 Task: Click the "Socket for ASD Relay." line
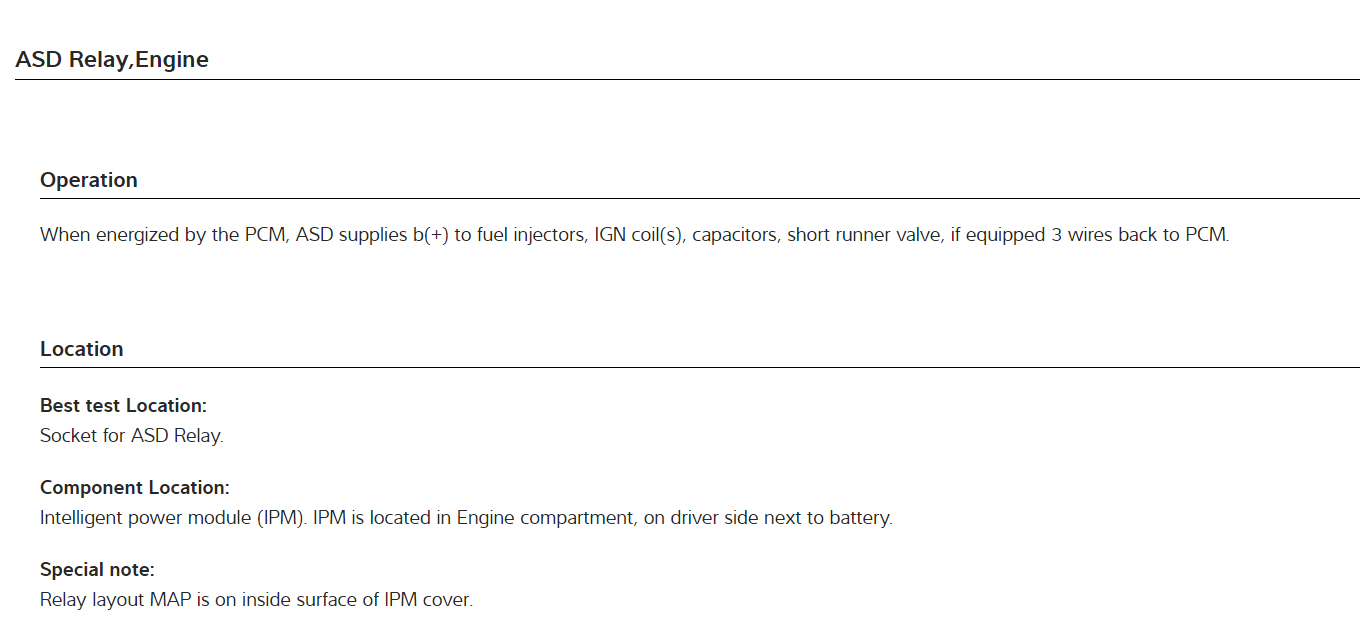(131, 436)
